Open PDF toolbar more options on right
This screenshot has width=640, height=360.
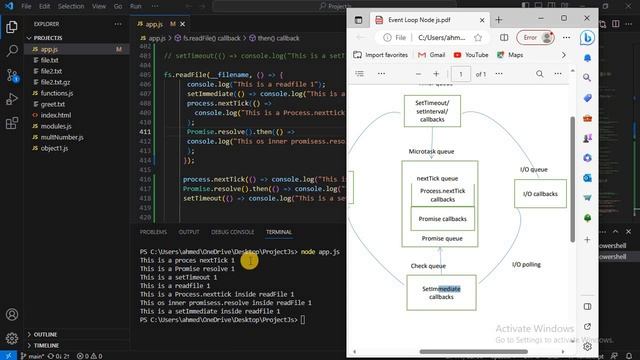558,74
